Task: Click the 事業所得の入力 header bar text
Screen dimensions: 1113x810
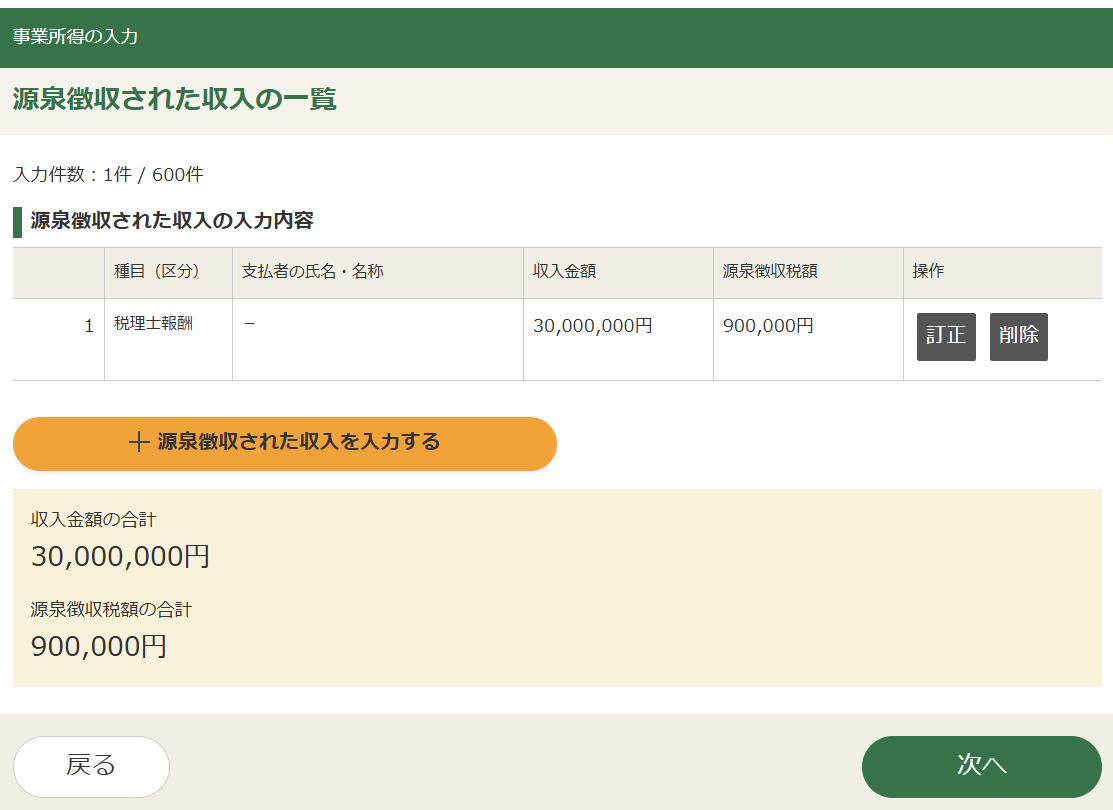Action: [75, 37]
